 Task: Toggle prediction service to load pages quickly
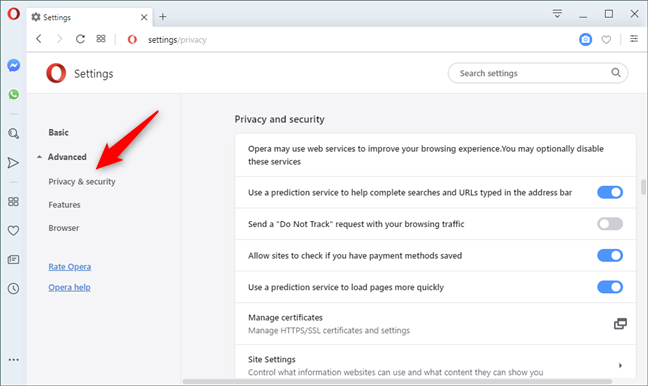[610, 287]
